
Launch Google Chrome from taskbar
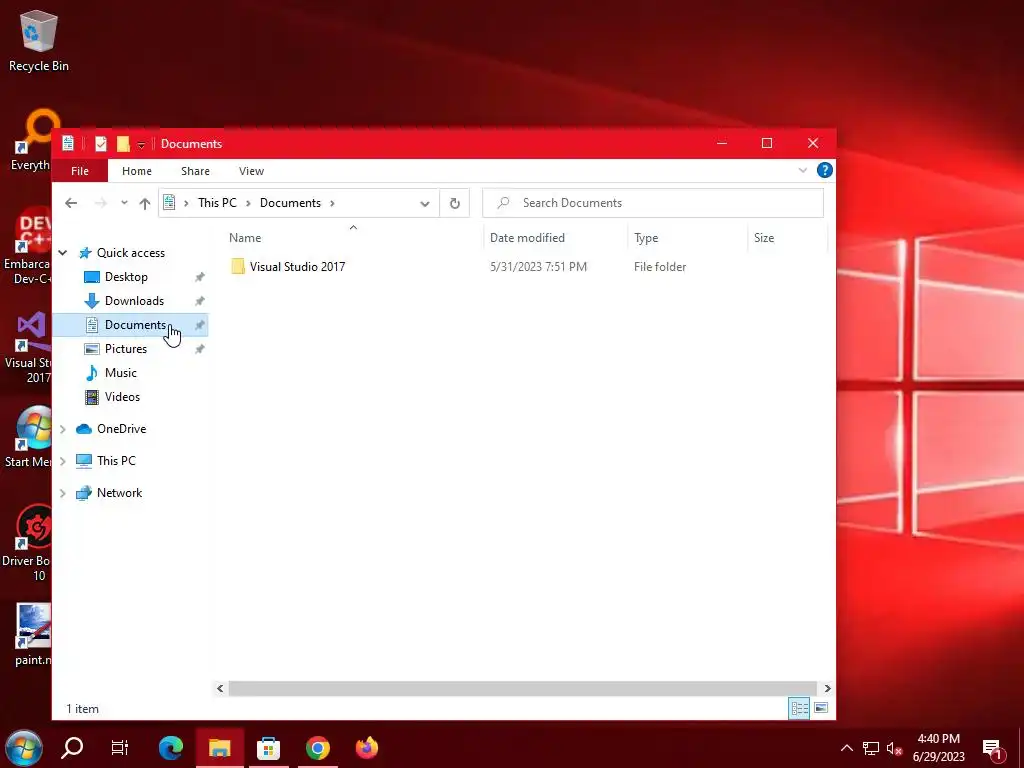click(318, 748)
